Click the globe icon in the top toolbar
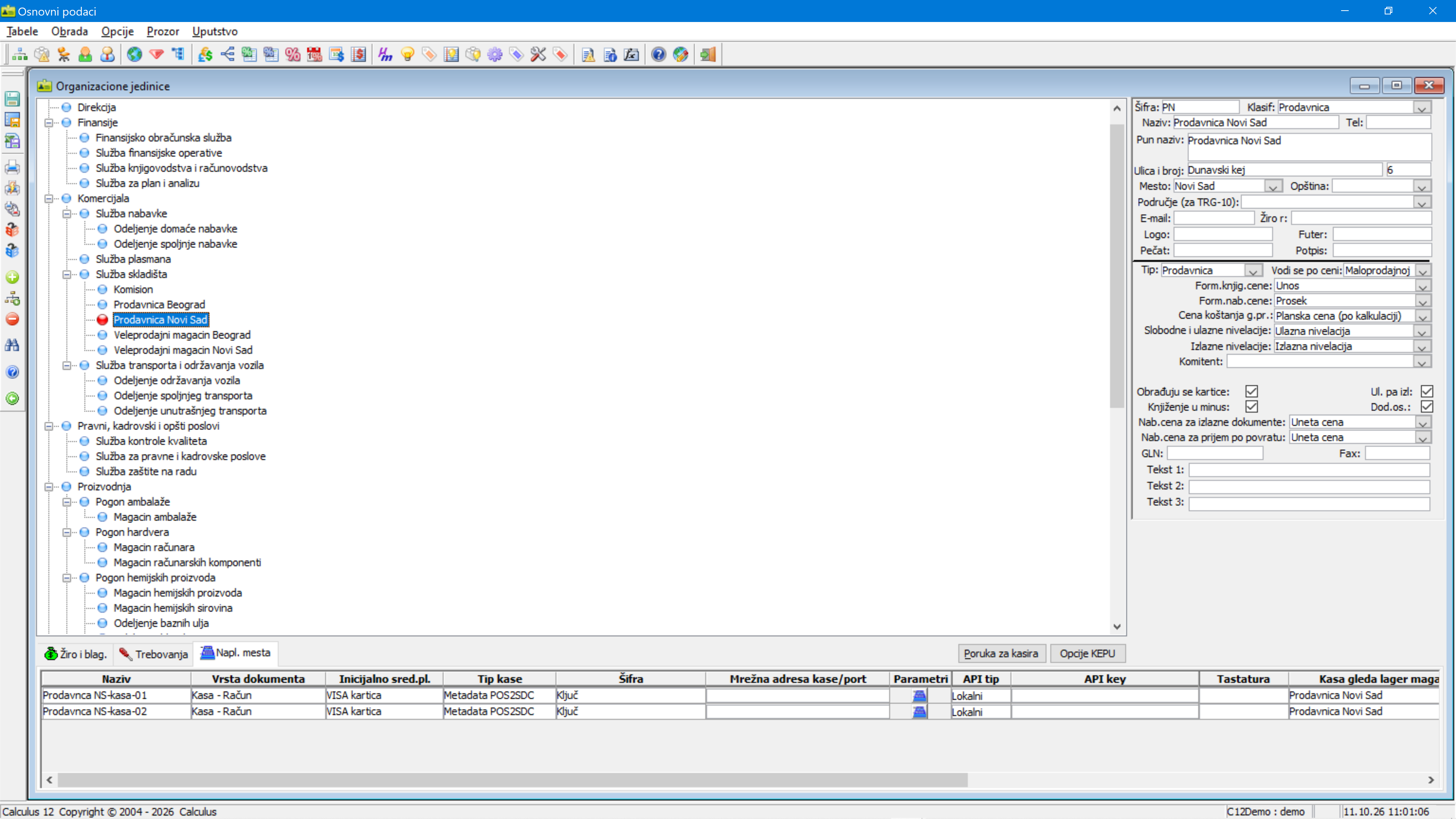This screenshot has height=819, width=1456. click(x=135, y=54)
